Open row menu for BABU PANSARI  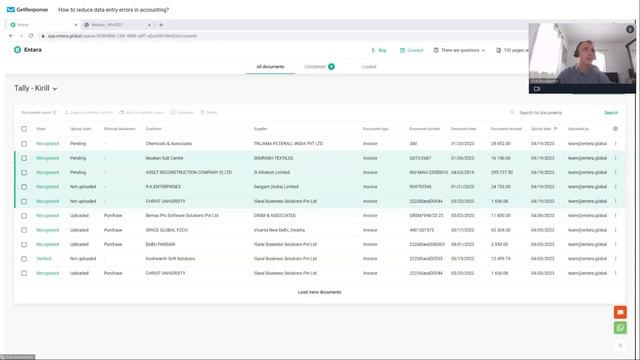click(x=616, y=244)
